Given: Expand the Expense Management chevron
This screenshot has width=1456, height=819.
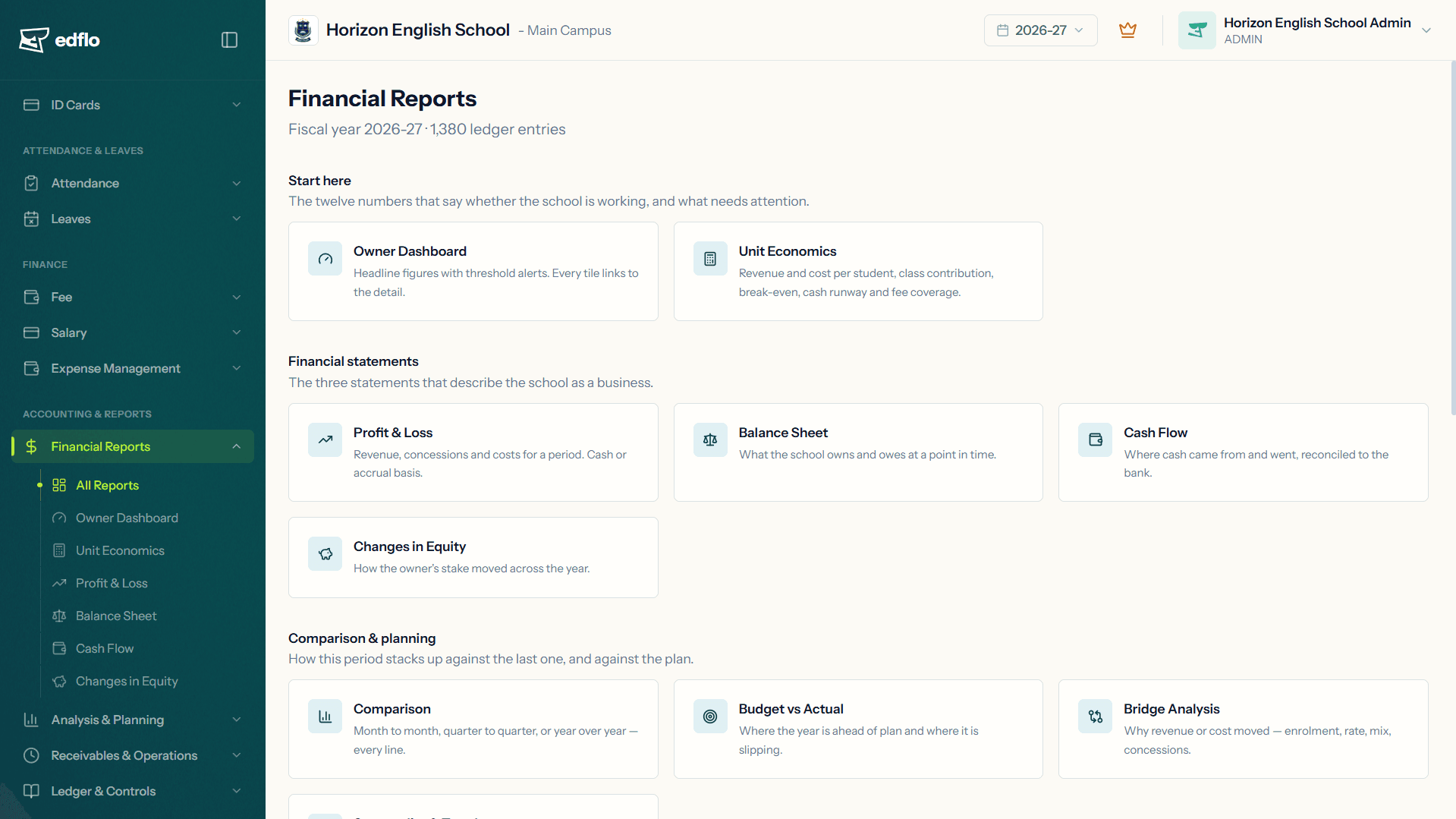Looking at the screenshot, I should [x=237, y=368].
